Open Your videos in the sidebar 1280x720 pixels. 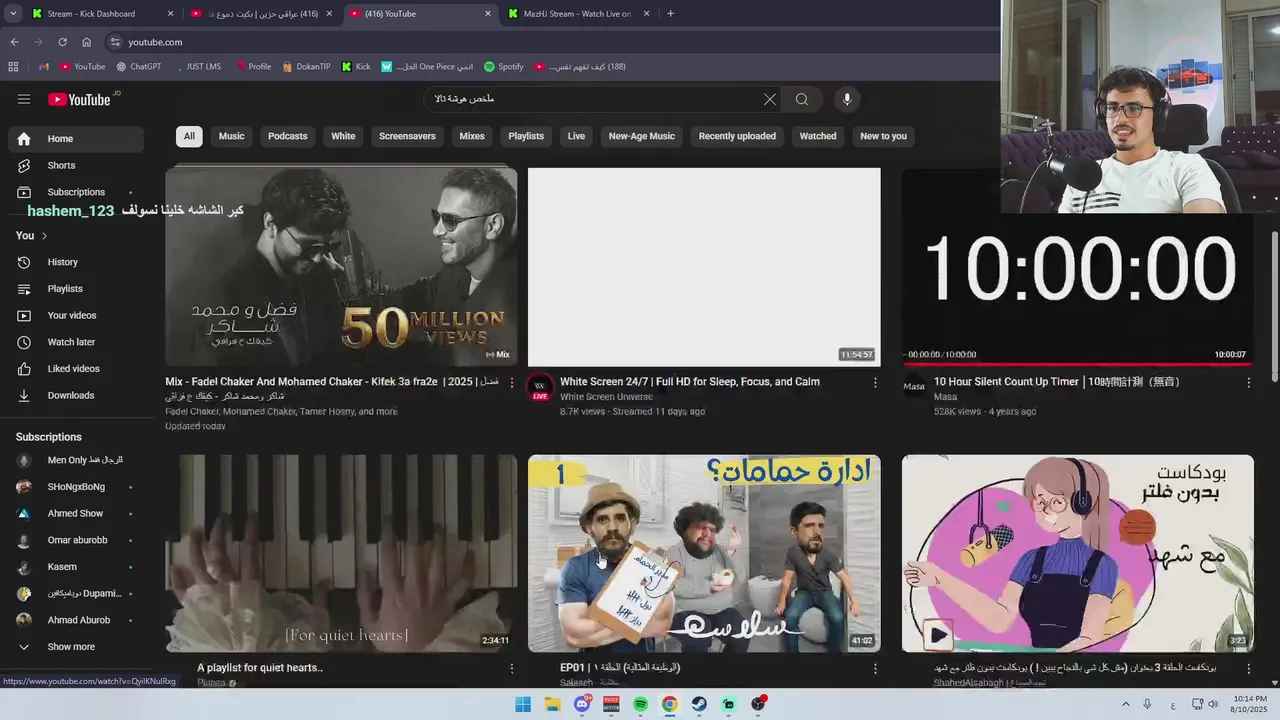pyautogui.click(x=76, y=315)
